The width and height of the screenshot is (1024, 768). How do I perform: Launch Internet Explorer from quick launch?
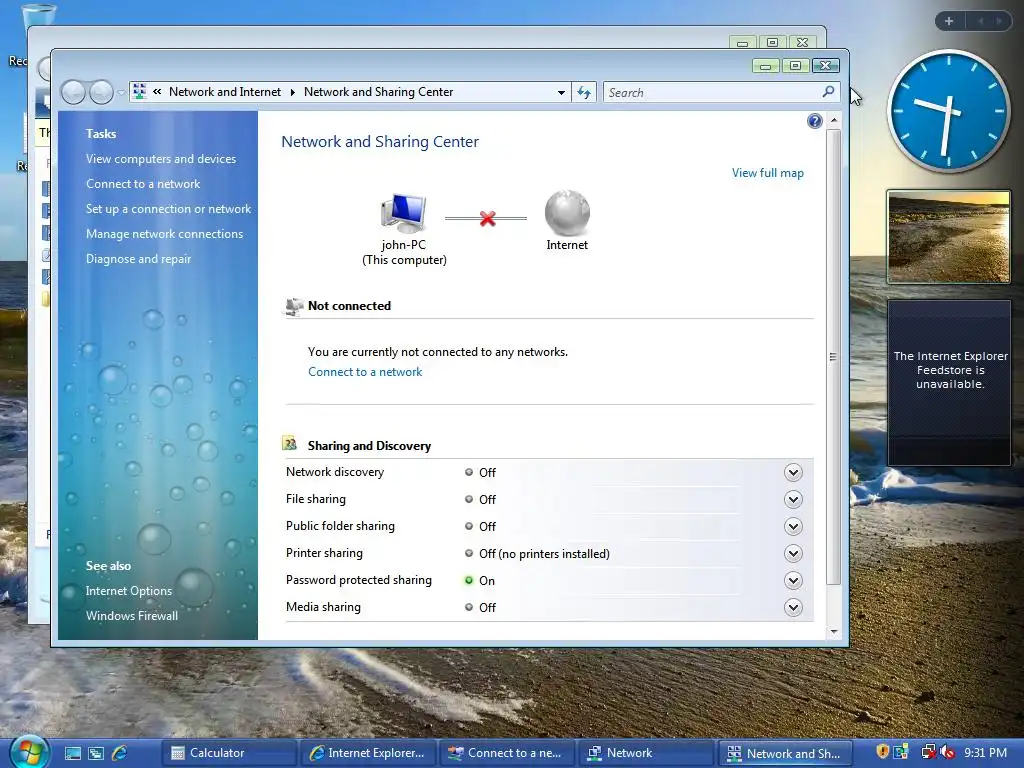(x=120, y=753)
